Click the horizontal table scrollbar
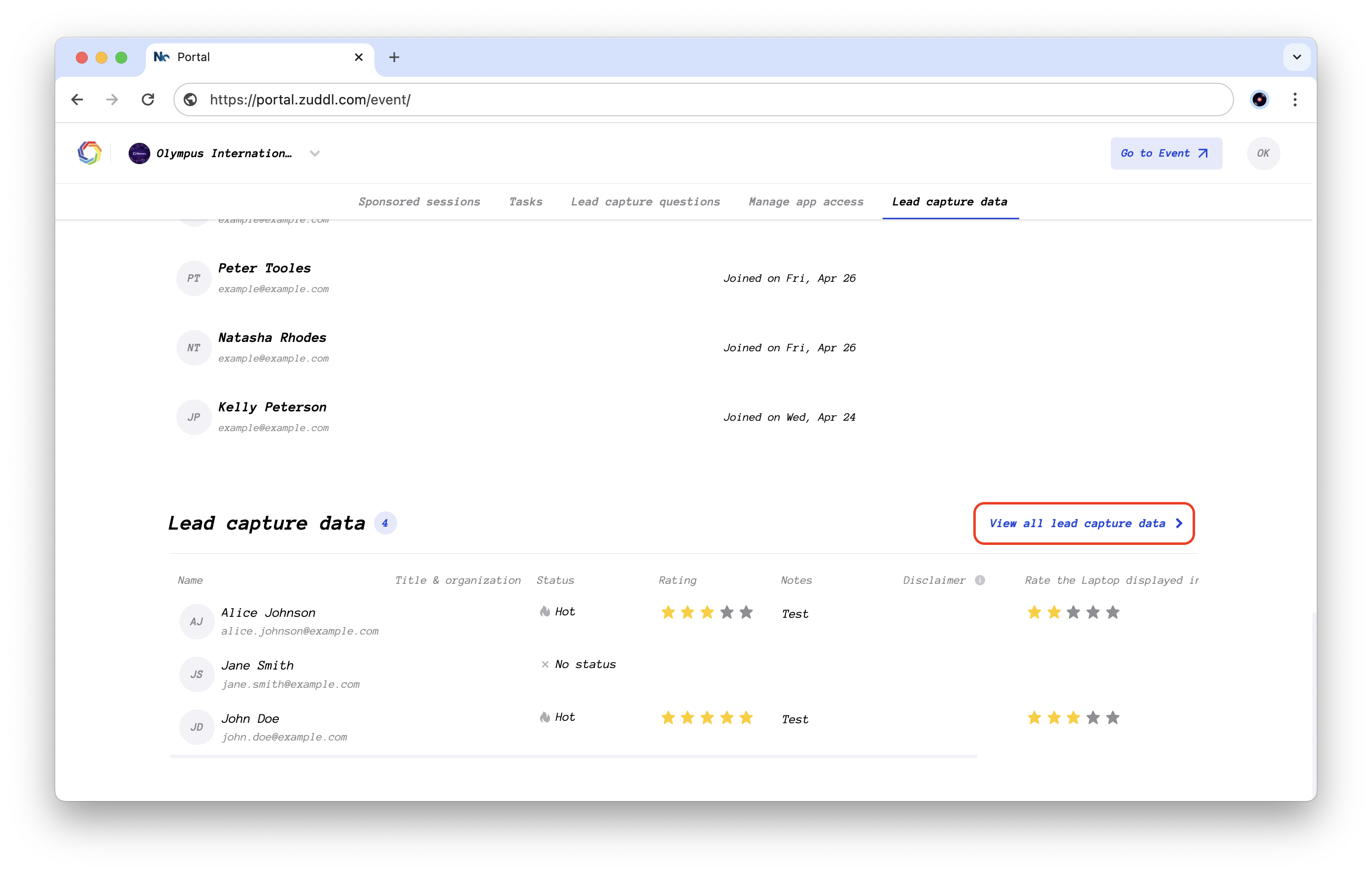1372x874 pixels. point(573,757)
